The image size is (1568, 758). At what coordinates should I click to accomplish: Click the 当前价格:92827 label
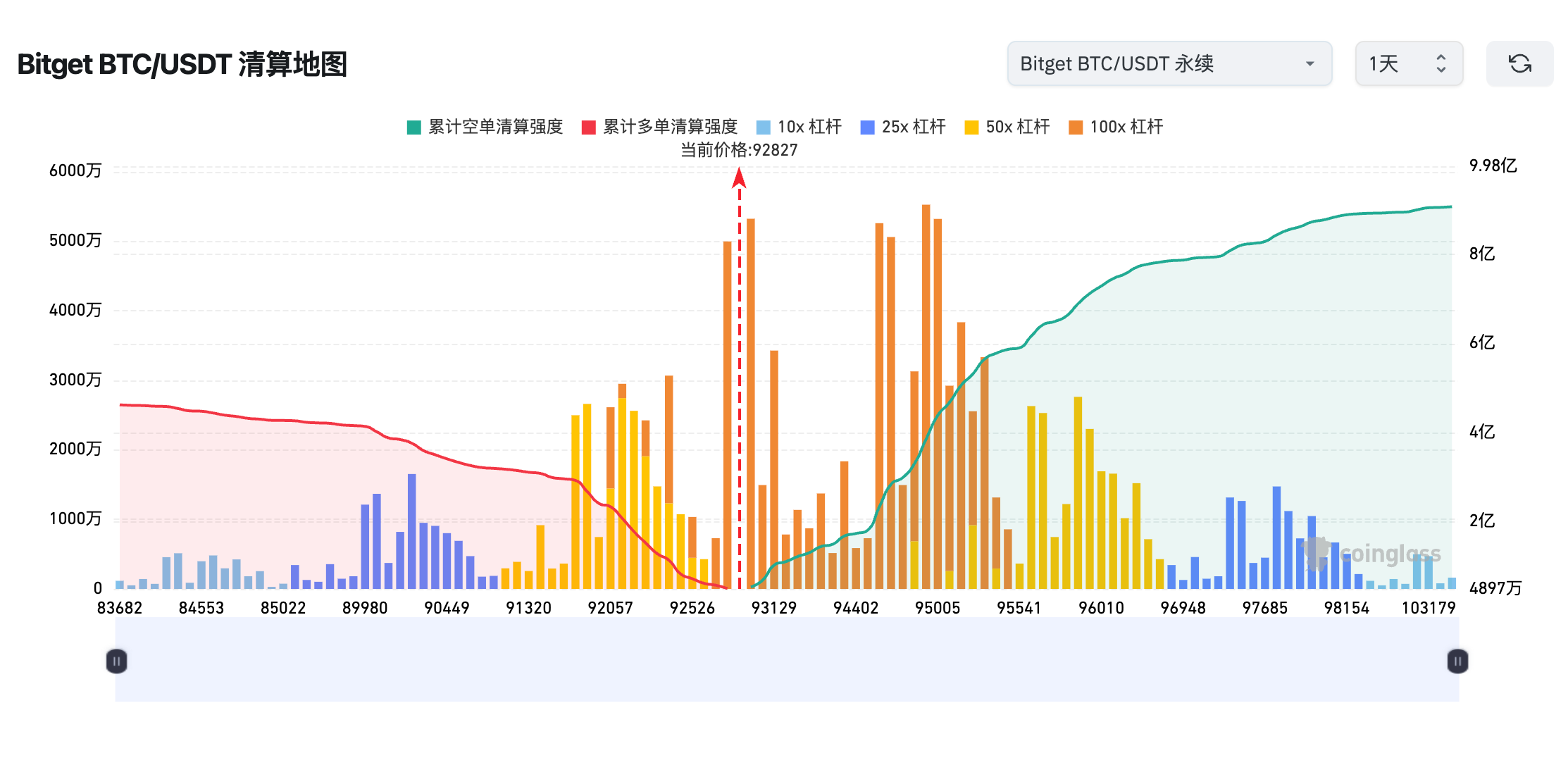[x=739, y=150]
